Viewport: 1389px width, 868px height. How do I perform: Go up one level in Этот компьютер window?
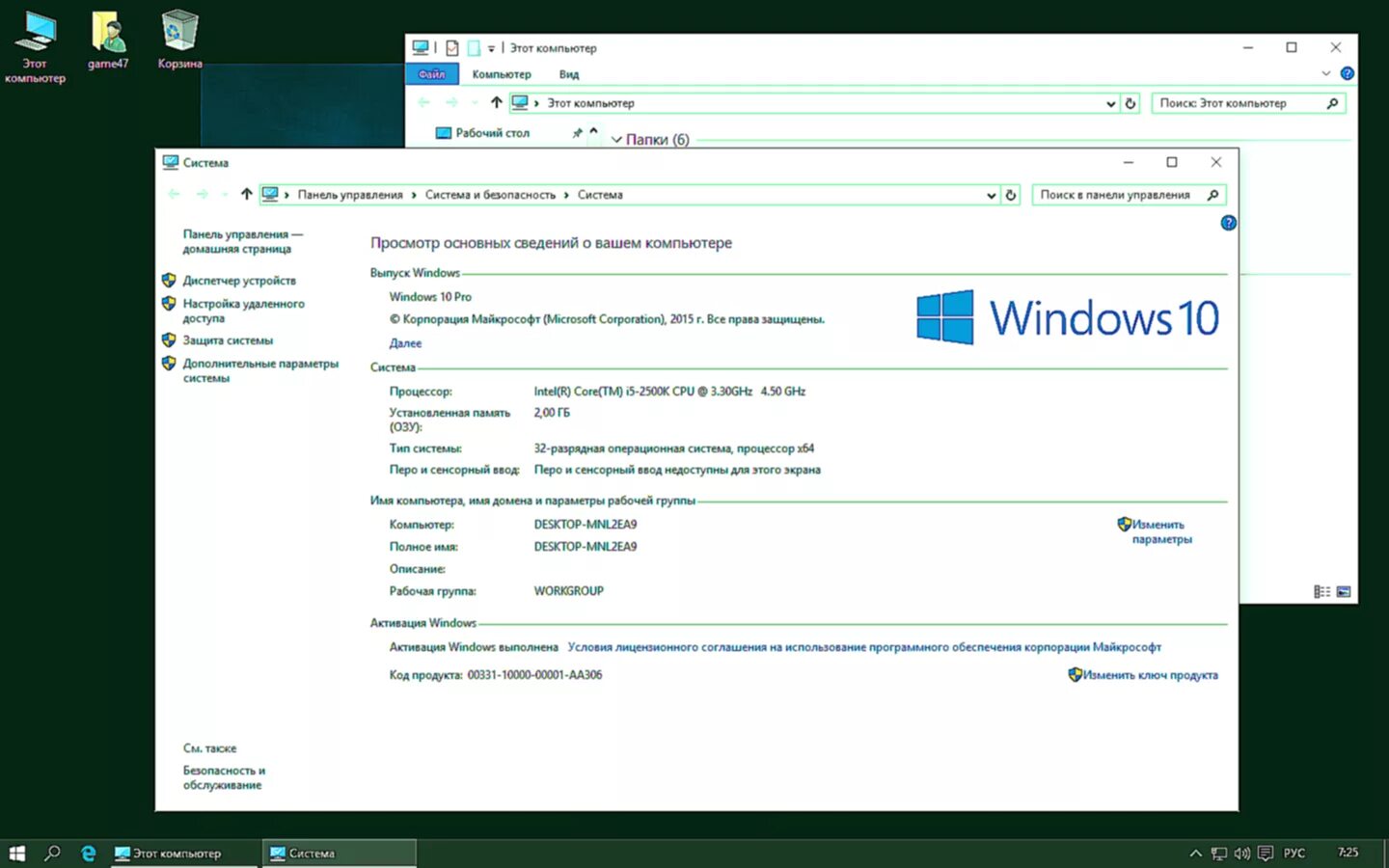tap(496, 103)
